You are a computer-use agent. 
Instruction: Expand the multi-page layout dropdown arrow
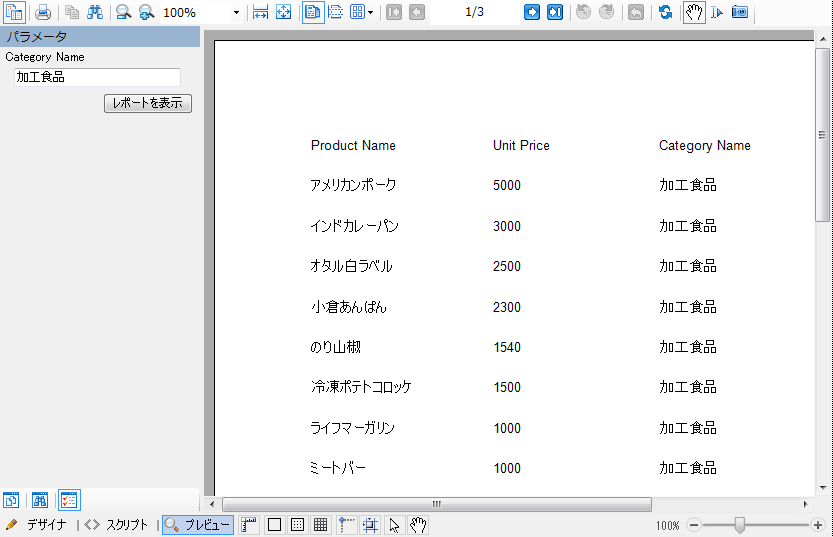coord(371,13)
